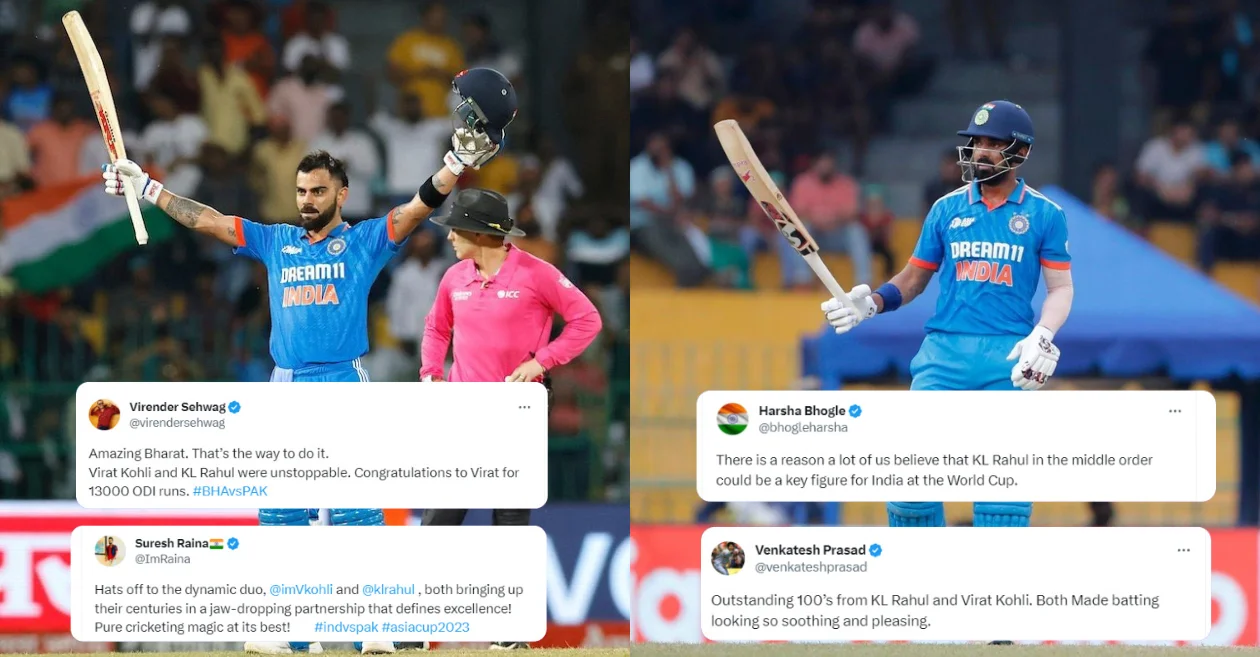This screenshot has height=657, width=1260.
Task: Click Harsha Bhogle's blue verified badge
Action: pyautogui.click(x=855, y=411)
